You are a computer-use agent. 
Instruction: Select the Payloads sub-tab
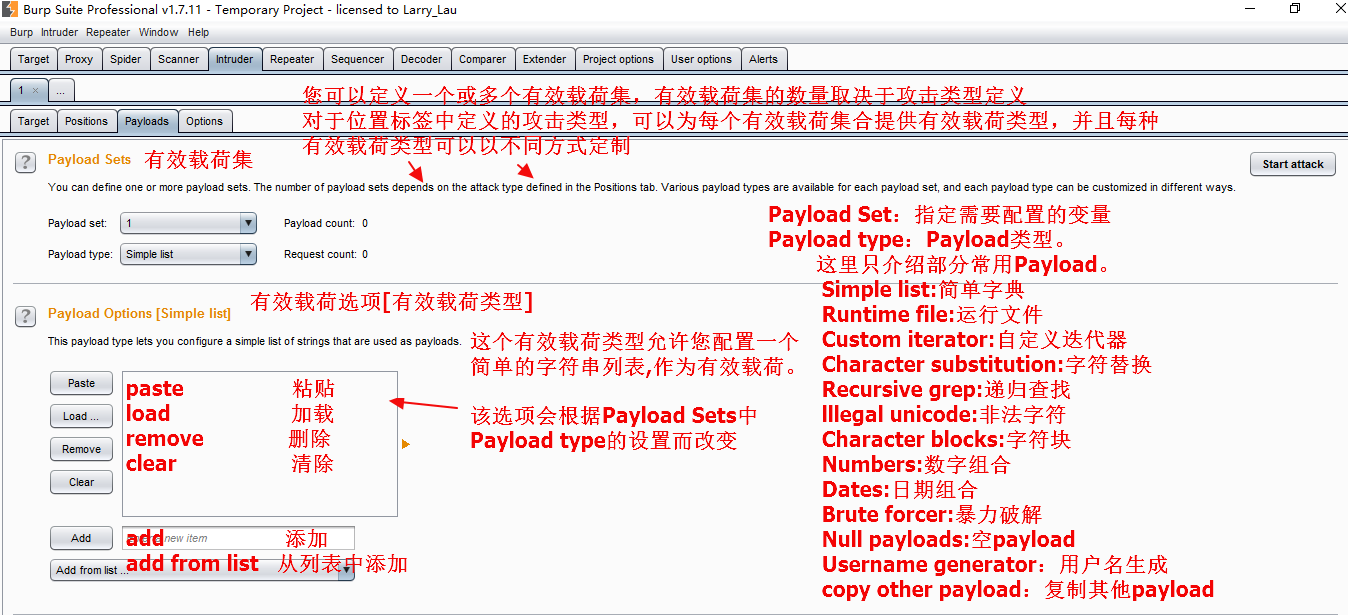pyautogui.click(x=147, y=121)
